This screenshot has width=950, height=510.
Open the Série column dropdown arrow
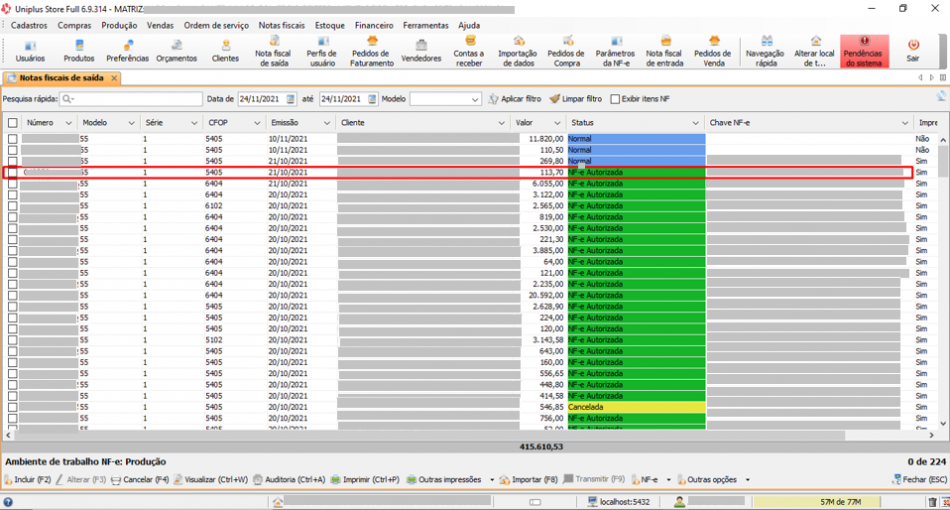[x=194, y=123]
